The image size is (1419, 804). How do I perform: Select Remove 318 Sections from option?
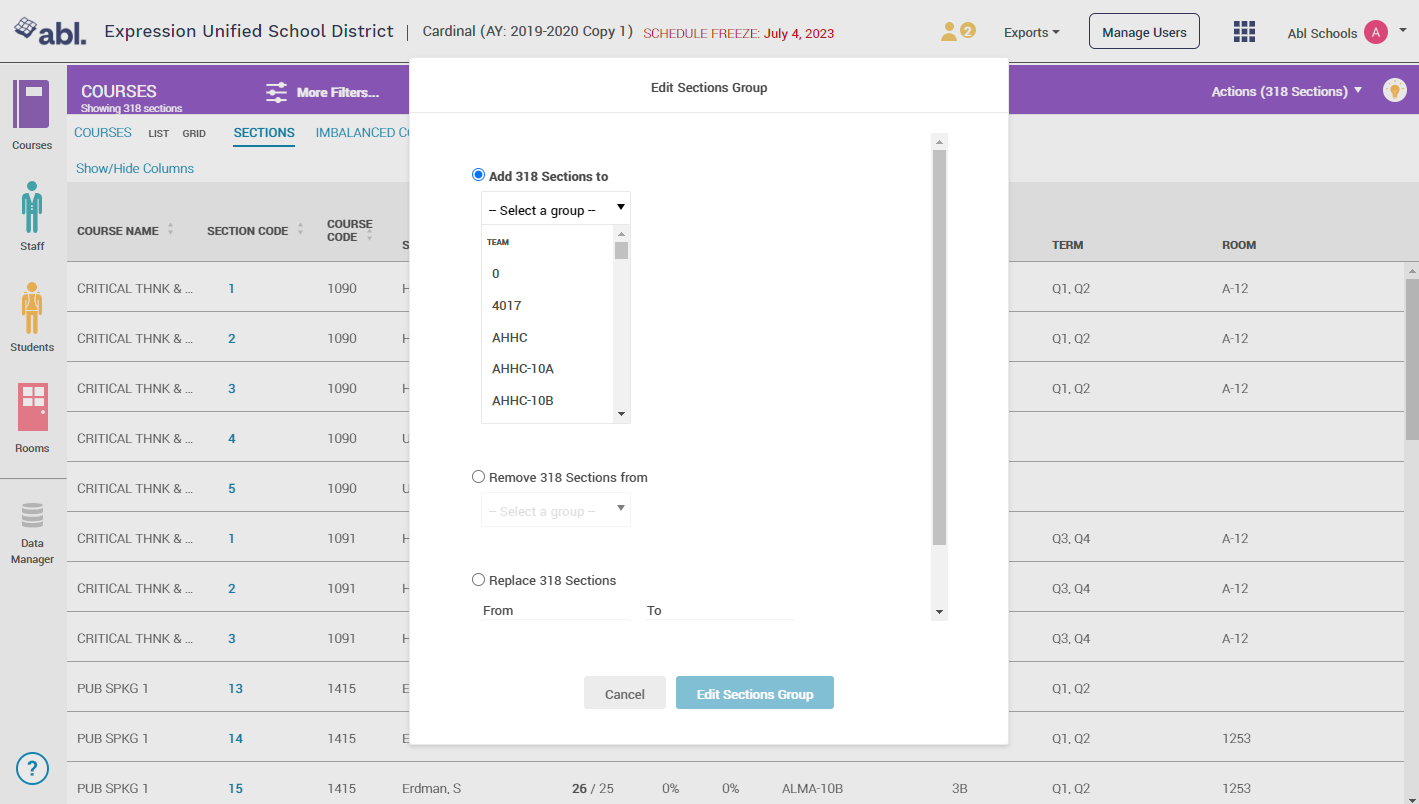coord(478,477)
